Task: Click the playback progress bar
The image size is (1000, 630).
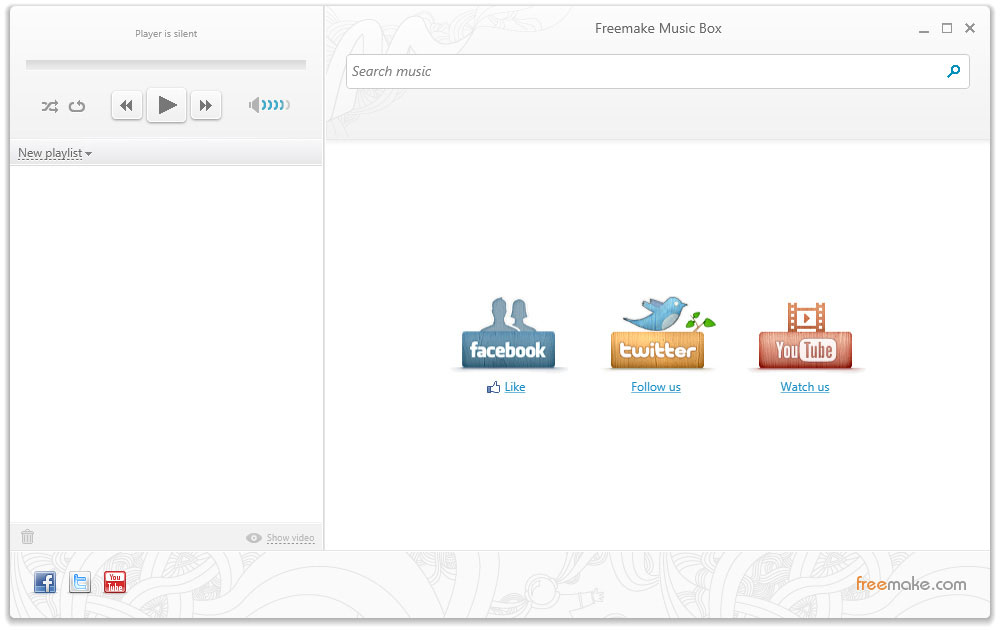Action: tap(166, 65)
